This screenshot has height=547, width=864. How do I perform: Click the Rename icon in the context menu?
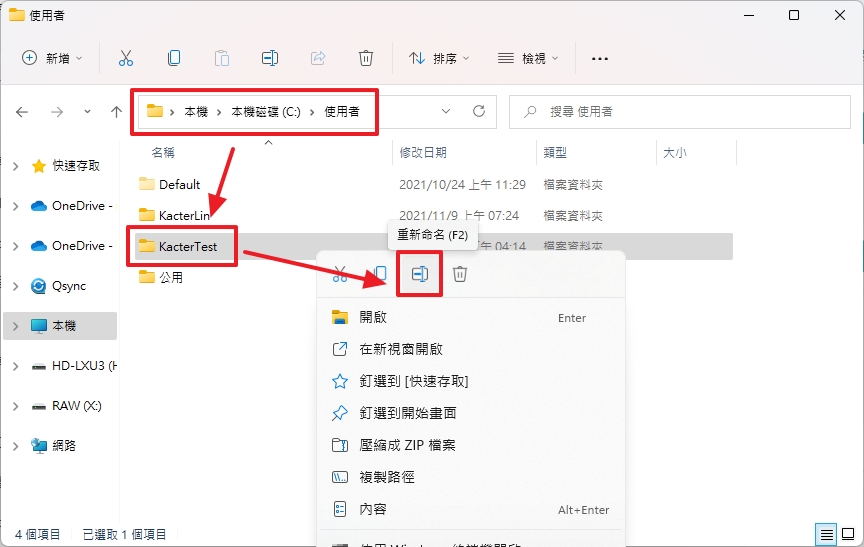point(420,274)
